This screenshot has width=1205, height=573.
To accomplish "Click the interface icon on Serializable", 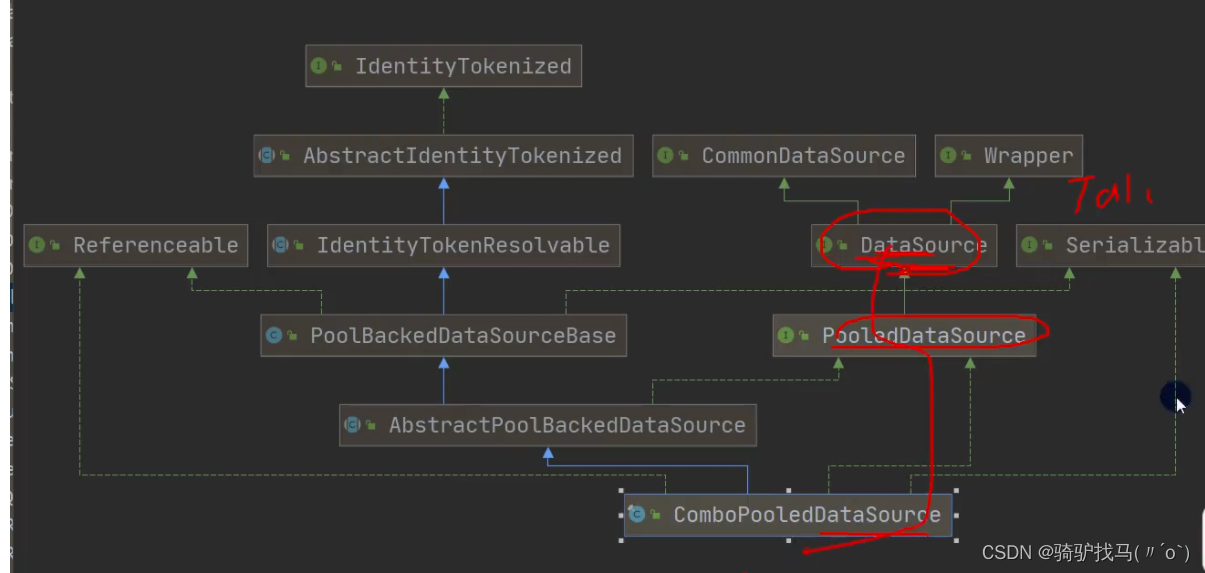I will [x=1030, y=245].
